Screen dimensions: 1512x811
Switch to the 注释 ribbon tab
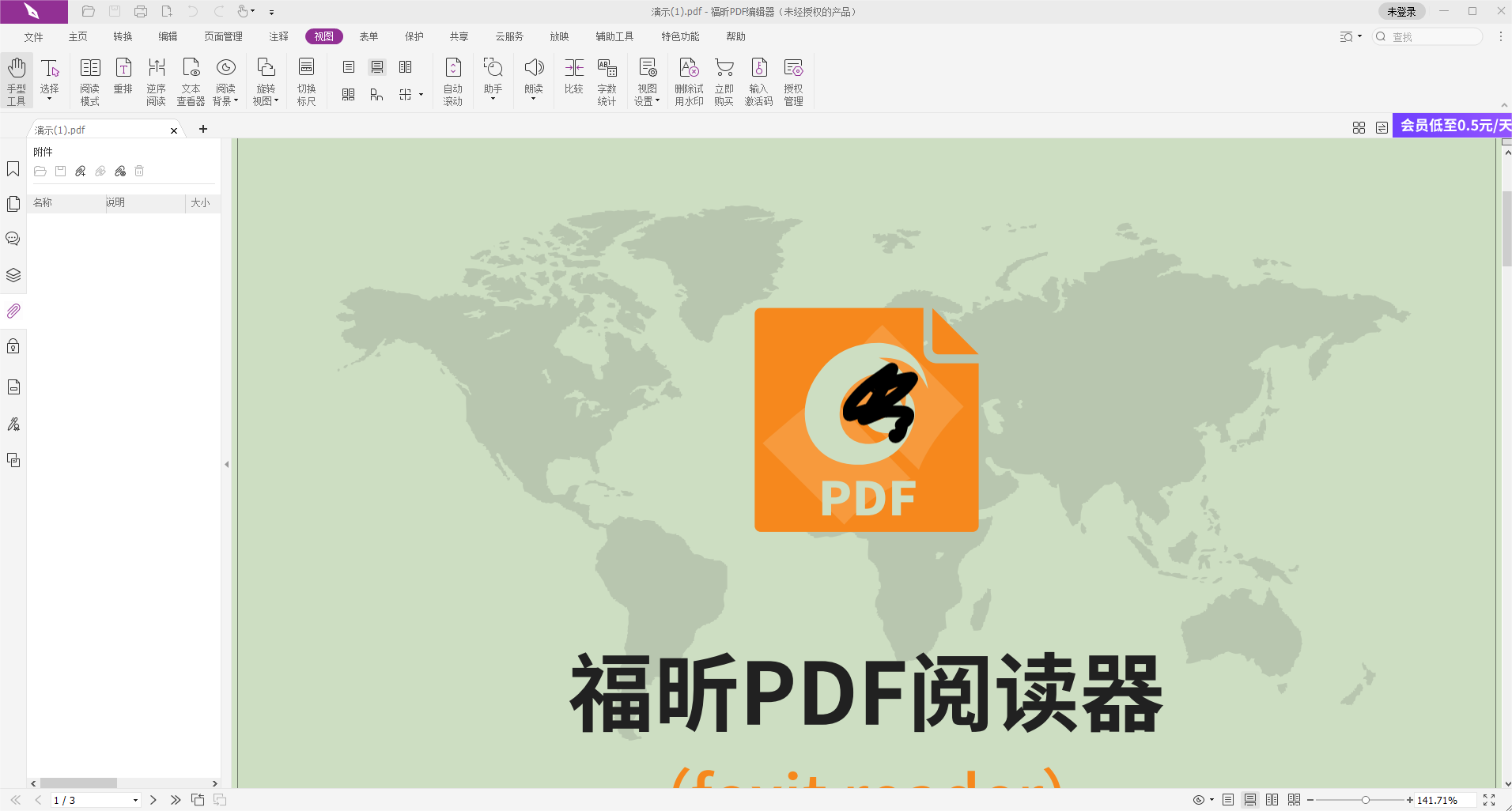(278, 36)
